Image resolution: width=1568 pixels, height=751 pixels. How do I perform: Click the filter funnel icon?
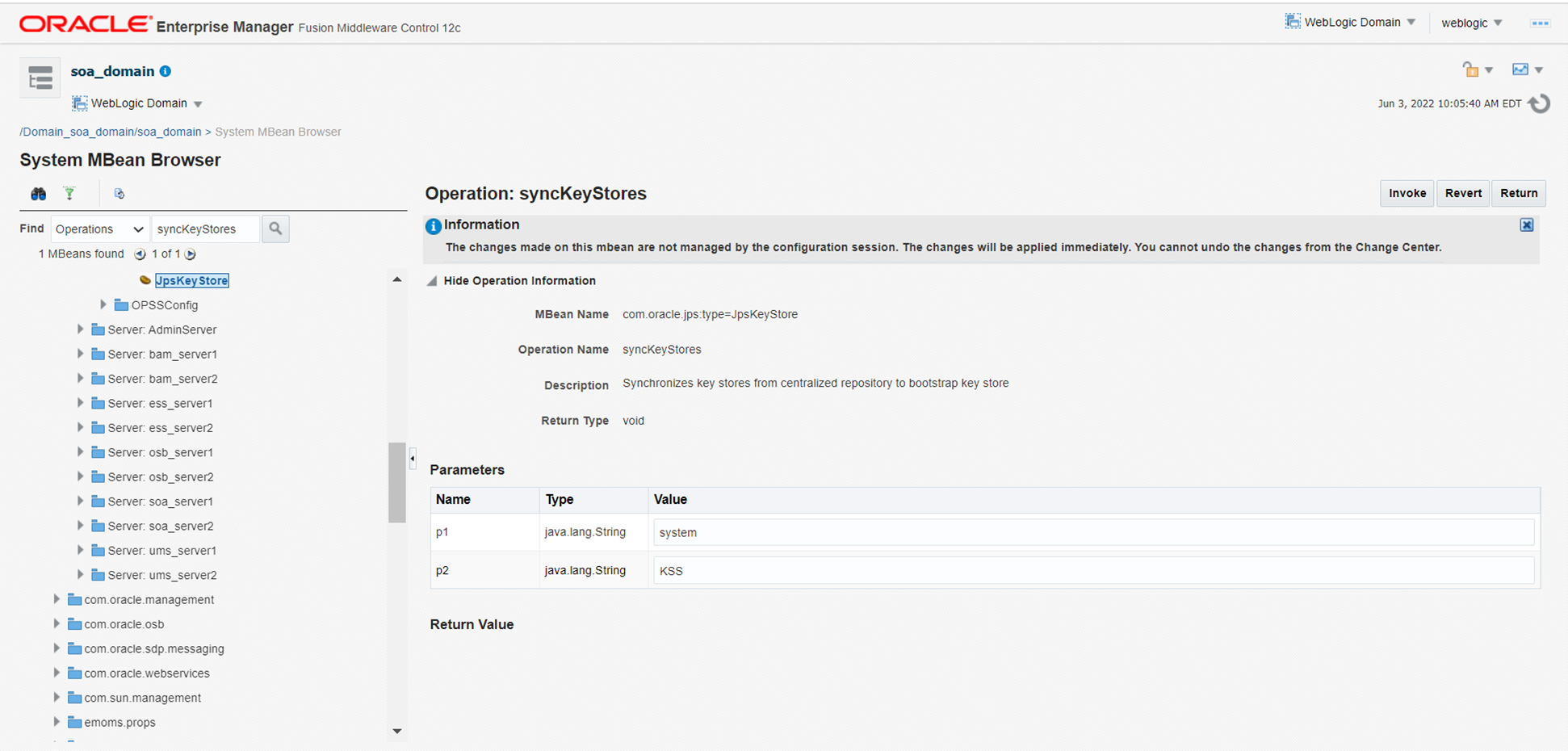tap(69, 193)
